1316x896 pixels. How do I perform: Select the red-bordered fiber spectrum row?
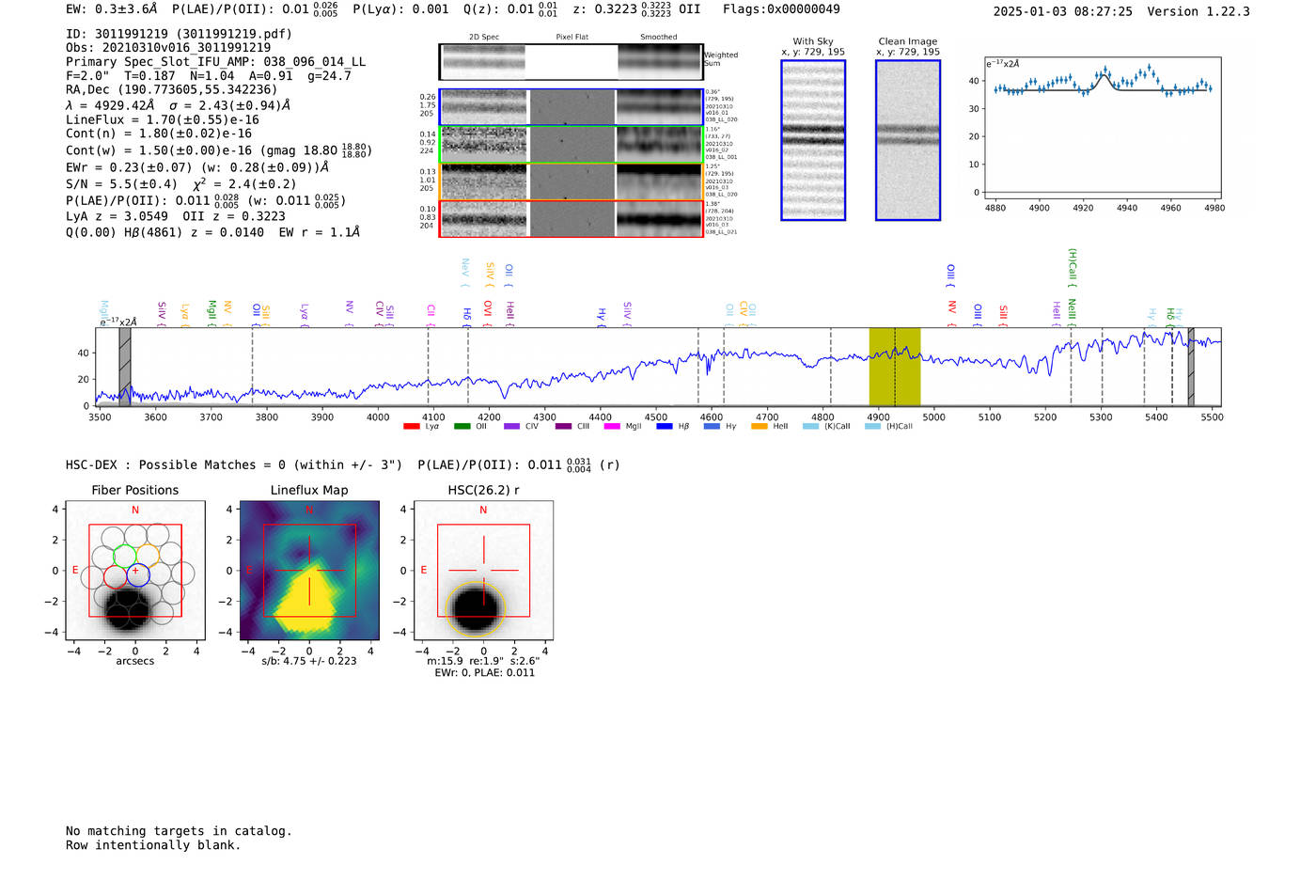pyautogui.click(x=572, y=218)
